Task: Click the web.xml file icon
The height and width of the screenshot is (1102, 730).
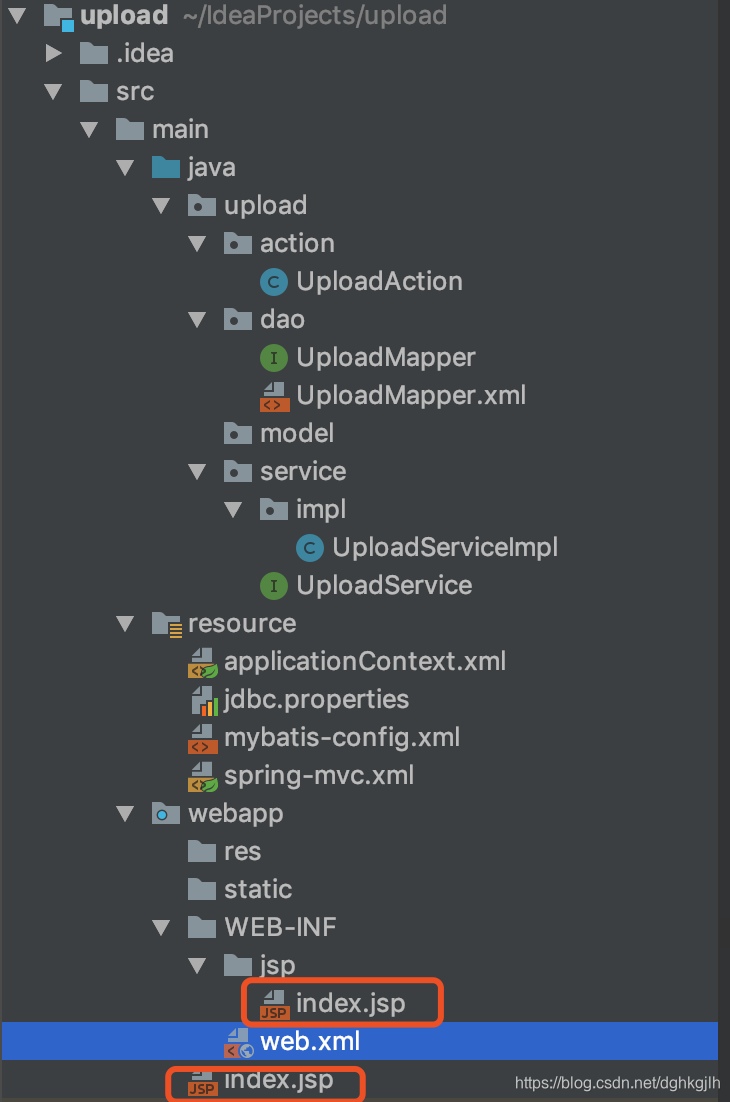Action: (239, 1042)
